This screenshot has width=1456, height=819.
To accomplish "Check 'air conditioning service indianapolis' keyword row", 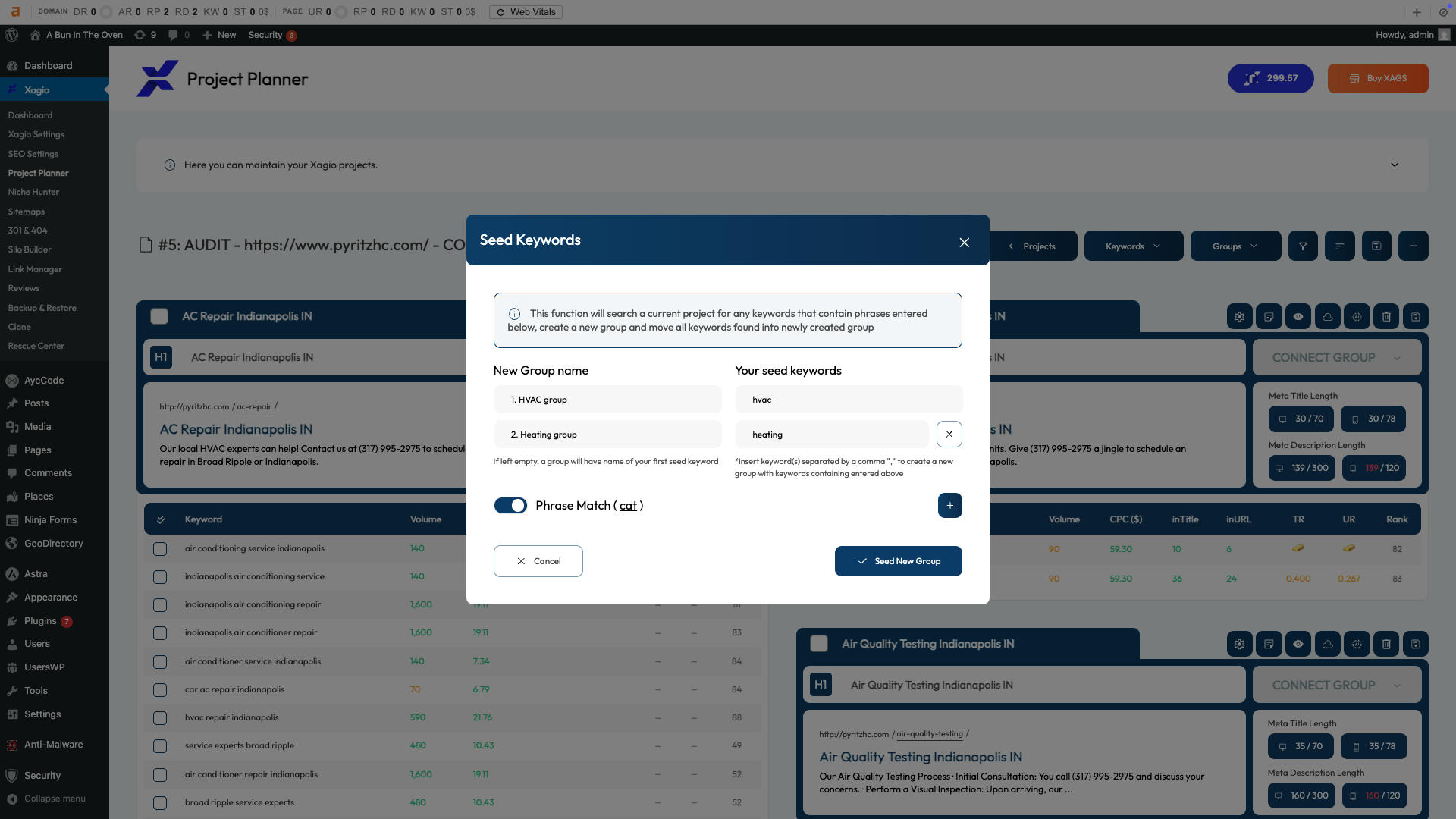I will pyautogui.click(x=160, y=549).
